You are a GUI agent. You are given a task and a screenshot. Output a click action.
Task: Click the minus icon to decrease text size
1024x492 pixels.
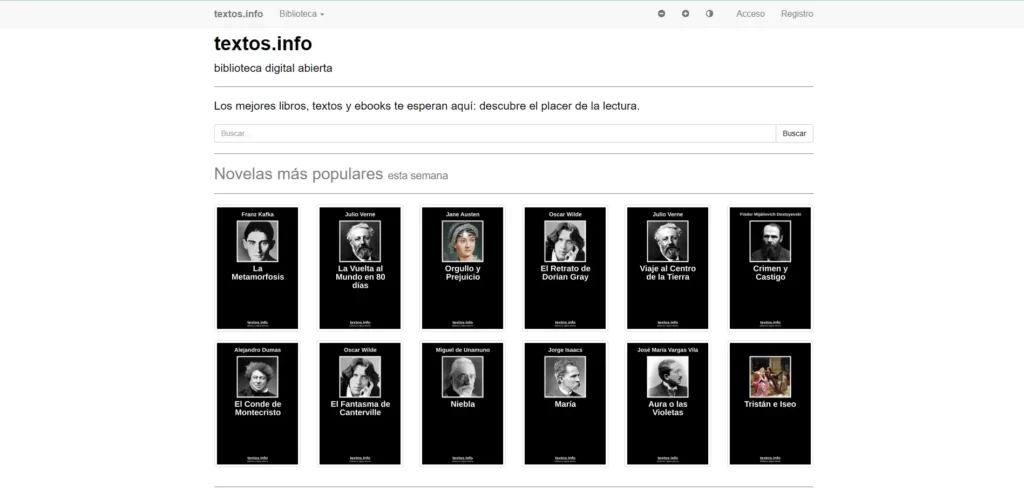[x=661, y=14]
